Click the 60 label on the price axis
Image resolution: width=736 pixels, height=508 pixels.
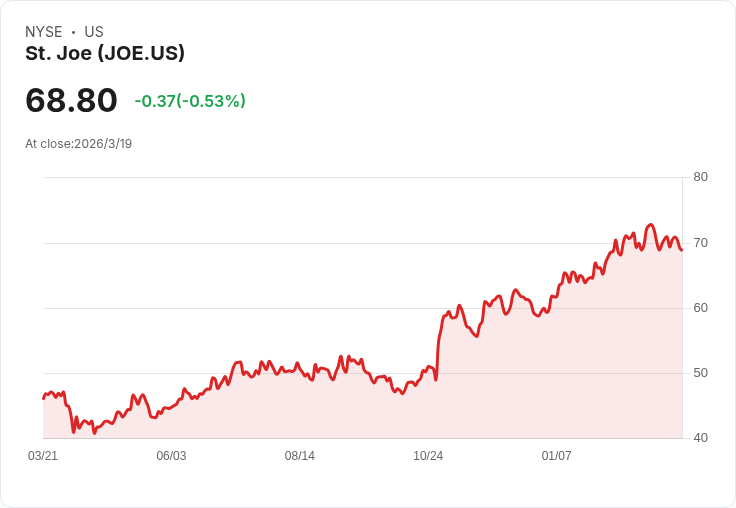point(700,308)
